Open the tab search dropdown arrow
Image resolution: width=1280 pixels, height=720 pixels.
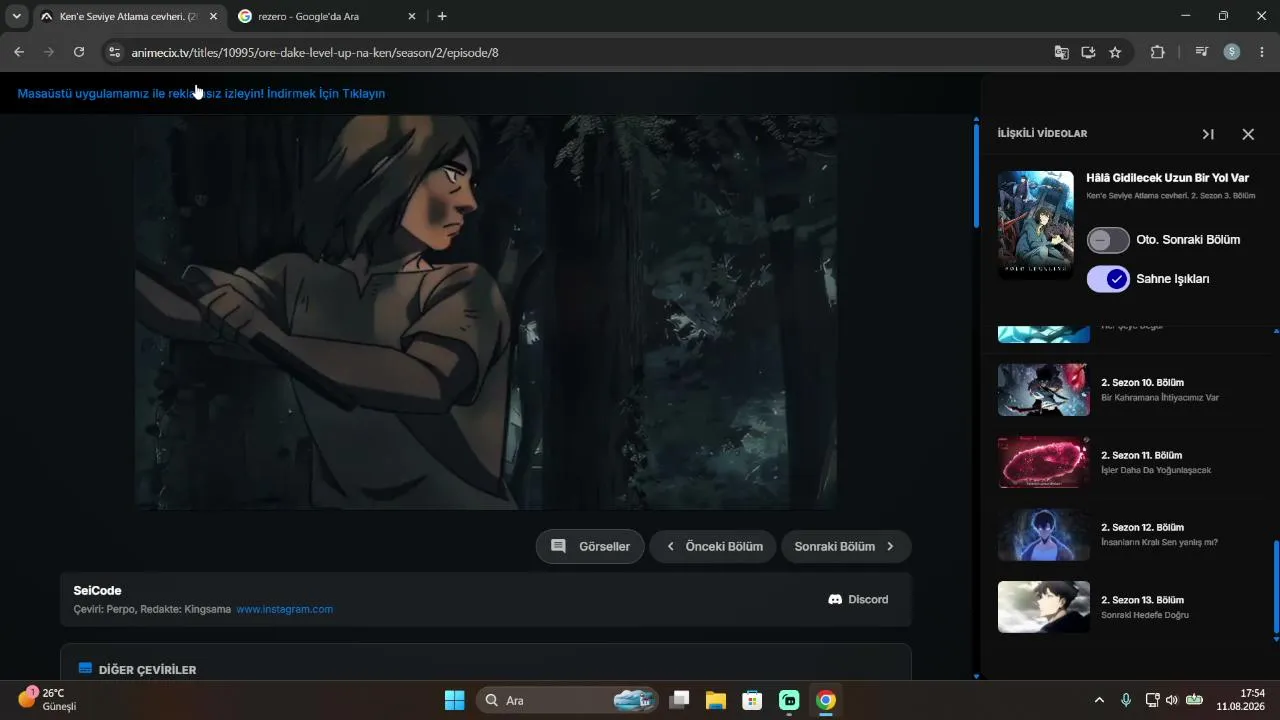pyautogui.click(x=16, y=16)
